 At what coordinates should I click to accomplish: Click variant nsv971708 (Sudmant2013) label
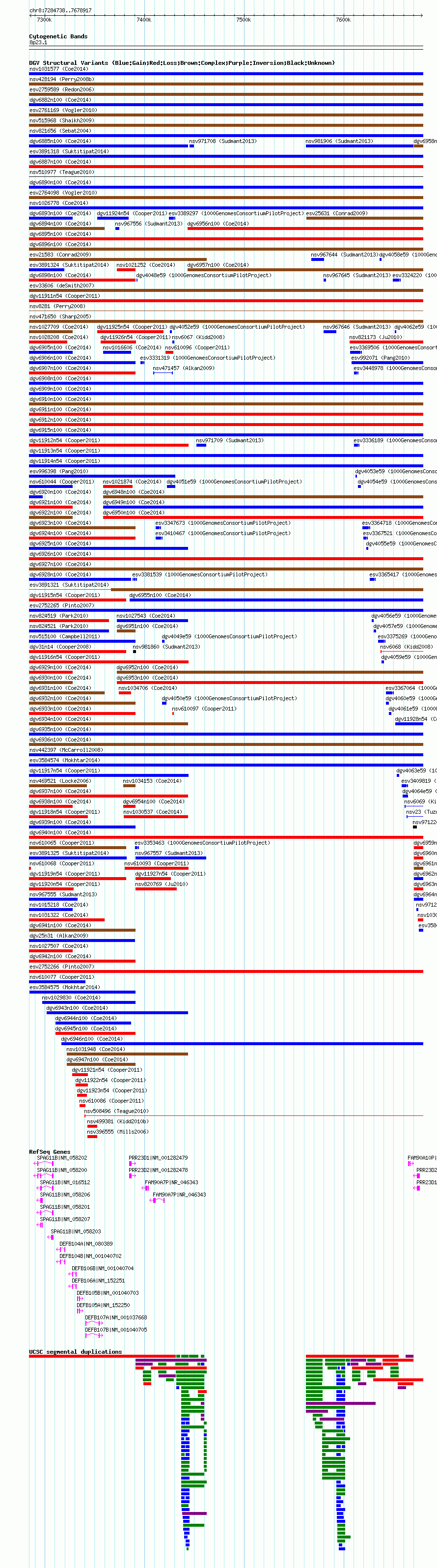point(223,141)
